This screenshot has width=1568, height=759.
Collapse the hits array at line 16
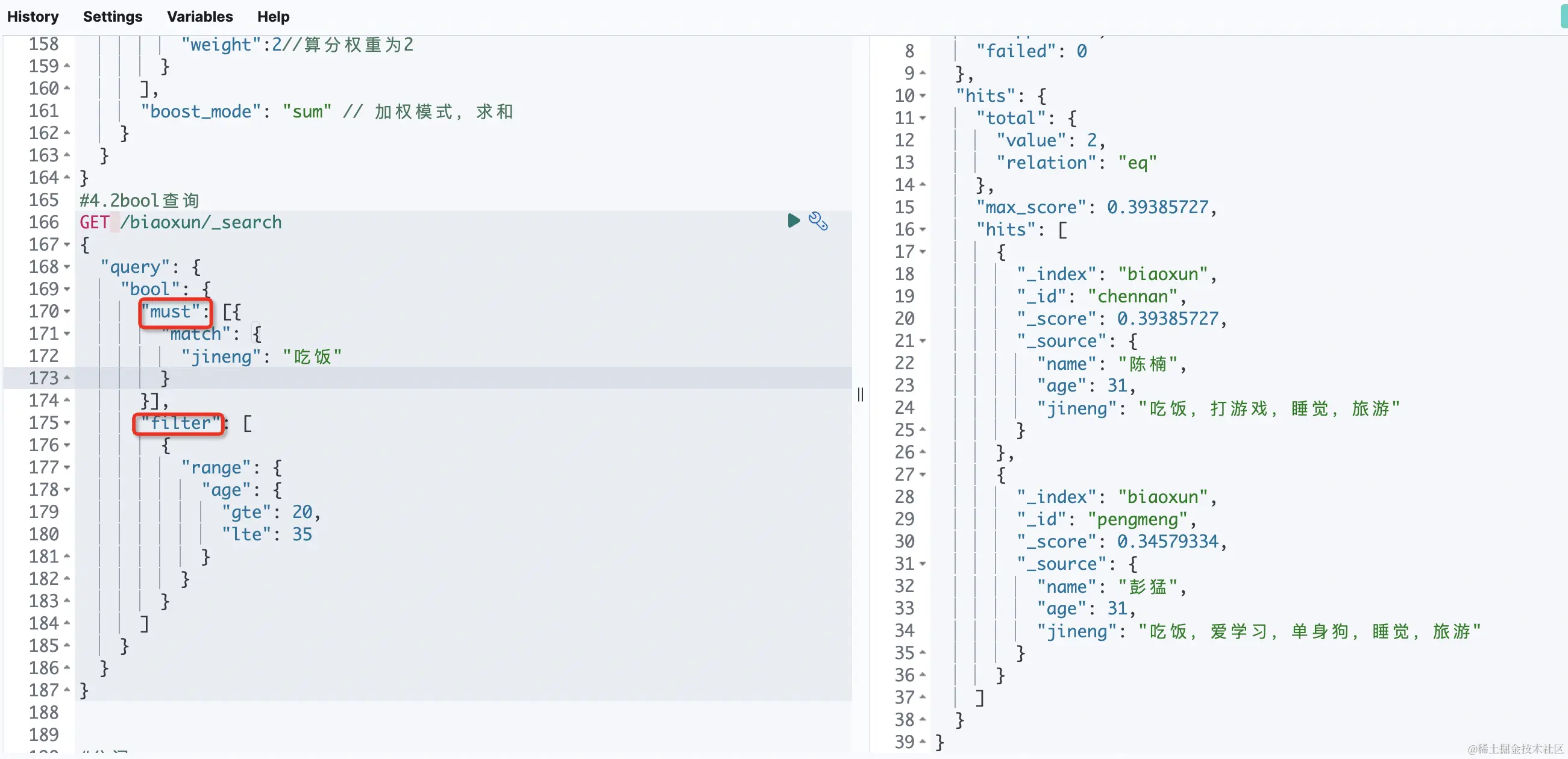point(923,230)
